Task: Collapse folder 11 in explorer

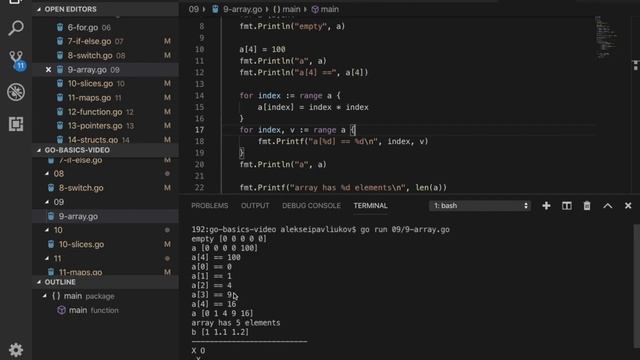Action: [x=47, y=258]
